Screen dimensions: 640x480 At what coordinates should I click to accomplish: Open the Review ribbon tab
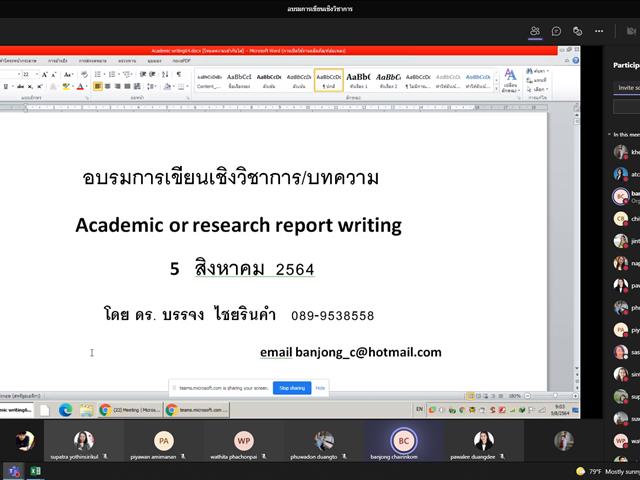[127, 60]
